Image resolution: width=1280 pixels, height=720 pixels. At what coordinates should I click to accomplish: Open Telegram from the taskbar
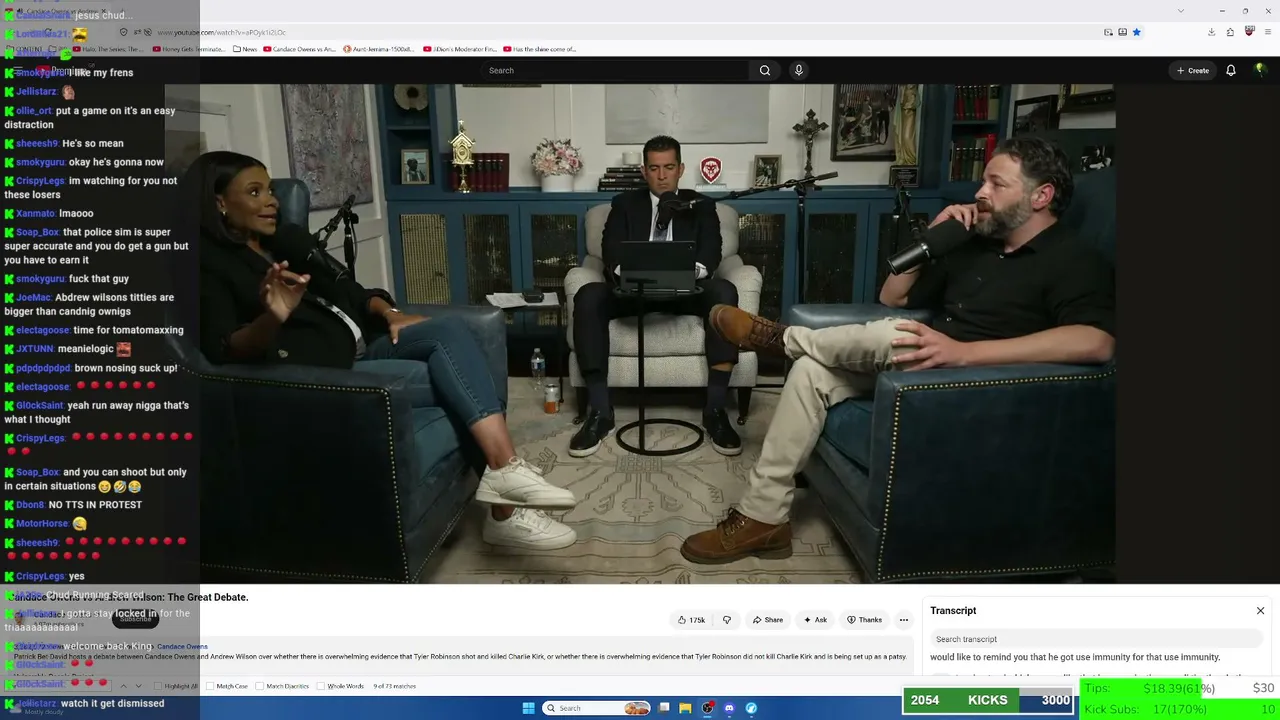(x=751, y=708)
